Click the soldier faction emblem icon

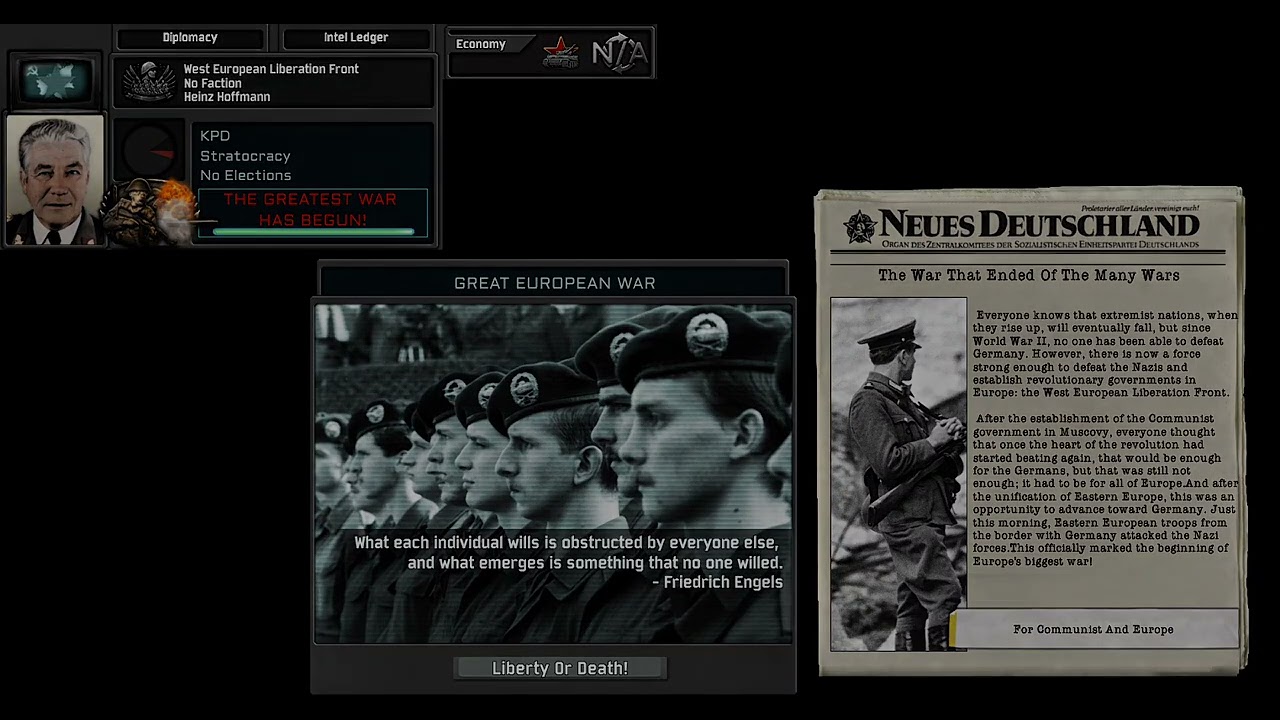point(149,82)
